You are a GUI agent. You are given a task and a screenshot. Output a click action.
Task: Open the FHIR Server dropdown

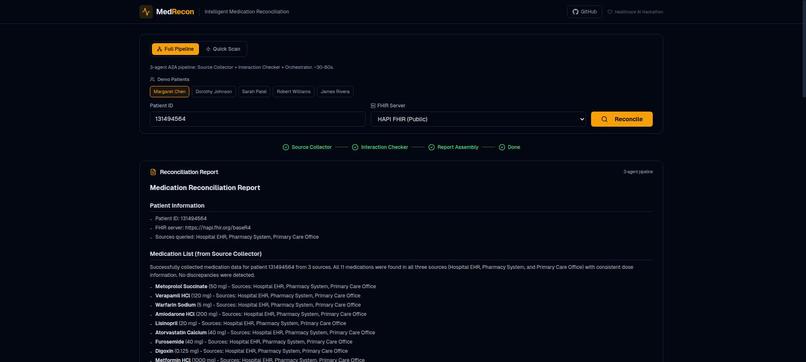[478, 119]
